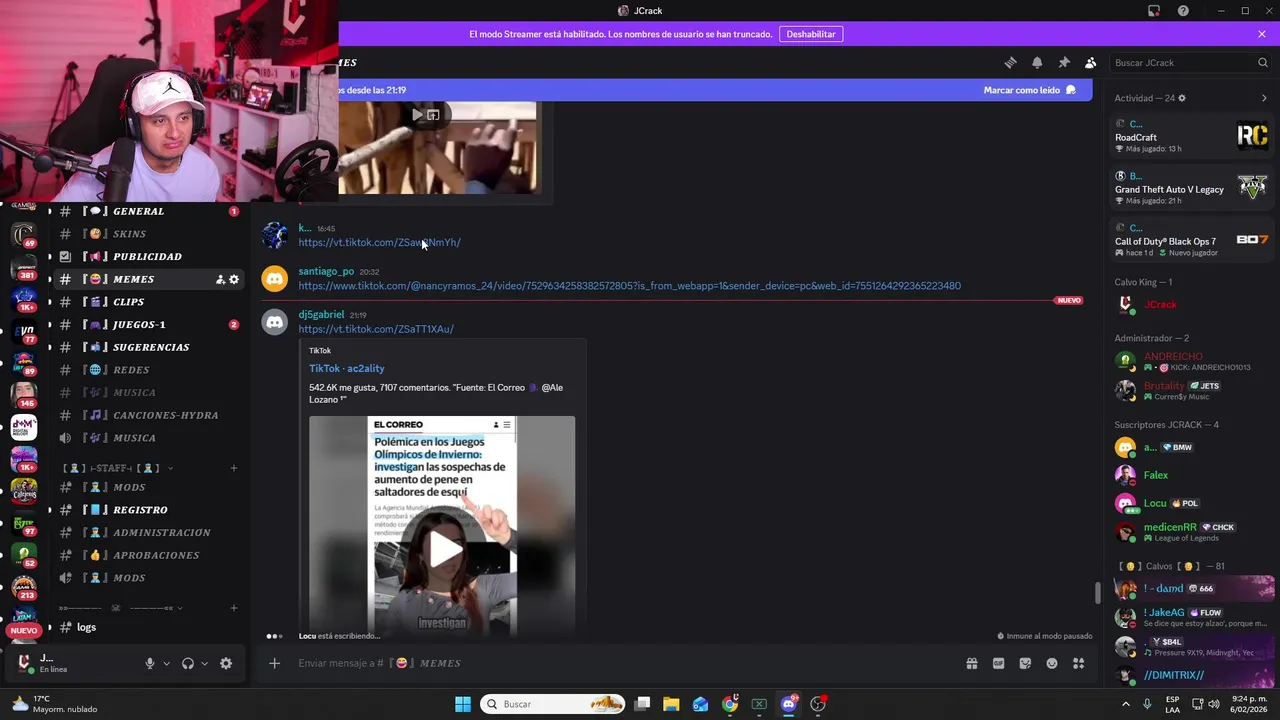Screen dimensions: 1280x720
Task: Click dj5gabriel username
Action: point(321,314)
